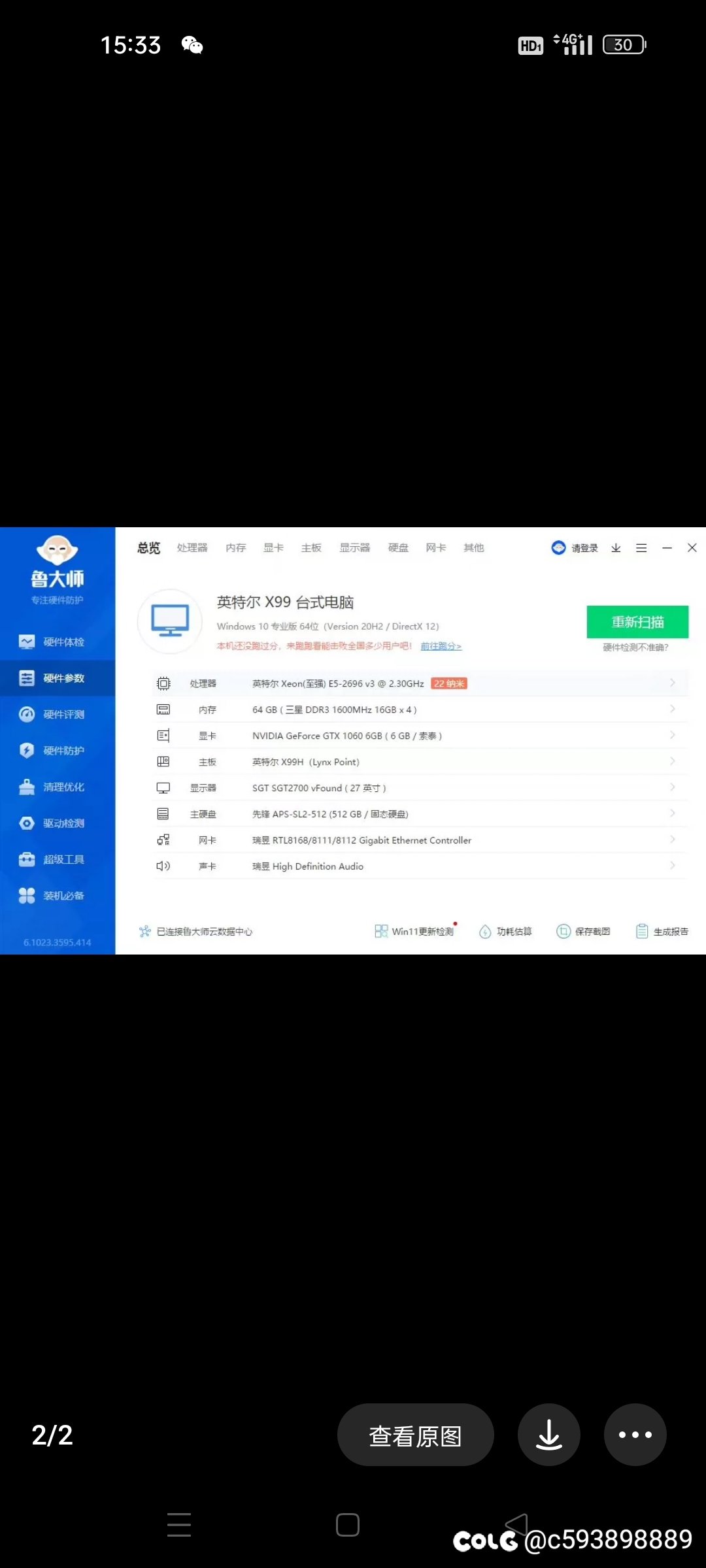The image size is (706, 1568).
Task: Click the graphics card row icon
Action: point(163,736)
